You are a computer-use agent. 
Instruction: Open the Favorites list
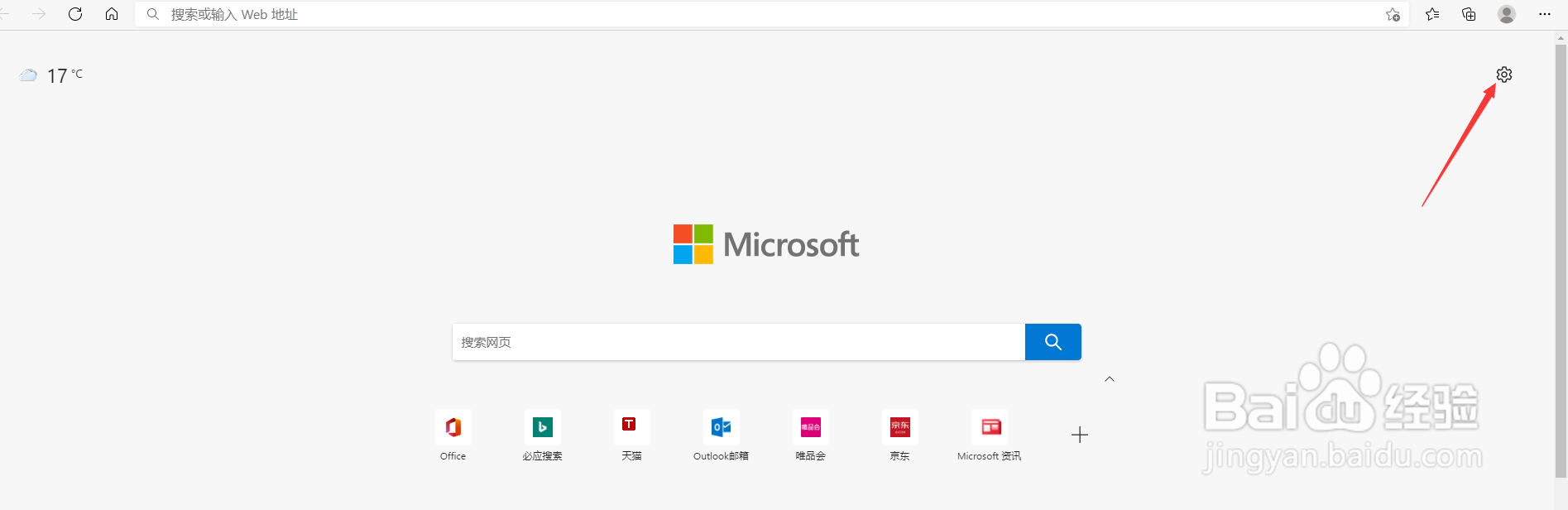coord(1432,14)
